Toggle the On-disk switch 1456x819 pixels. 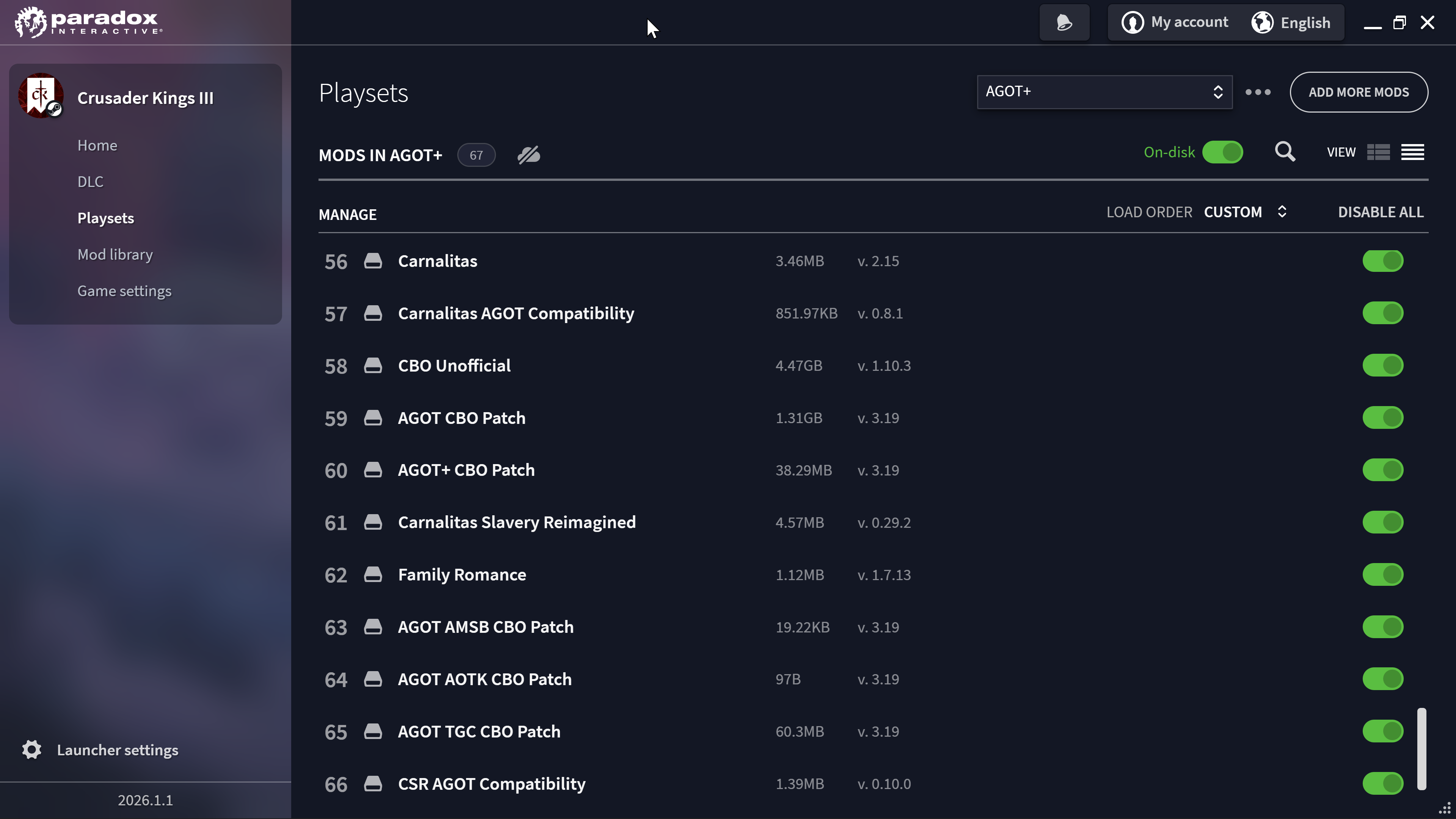click(x=1222, y=152)
